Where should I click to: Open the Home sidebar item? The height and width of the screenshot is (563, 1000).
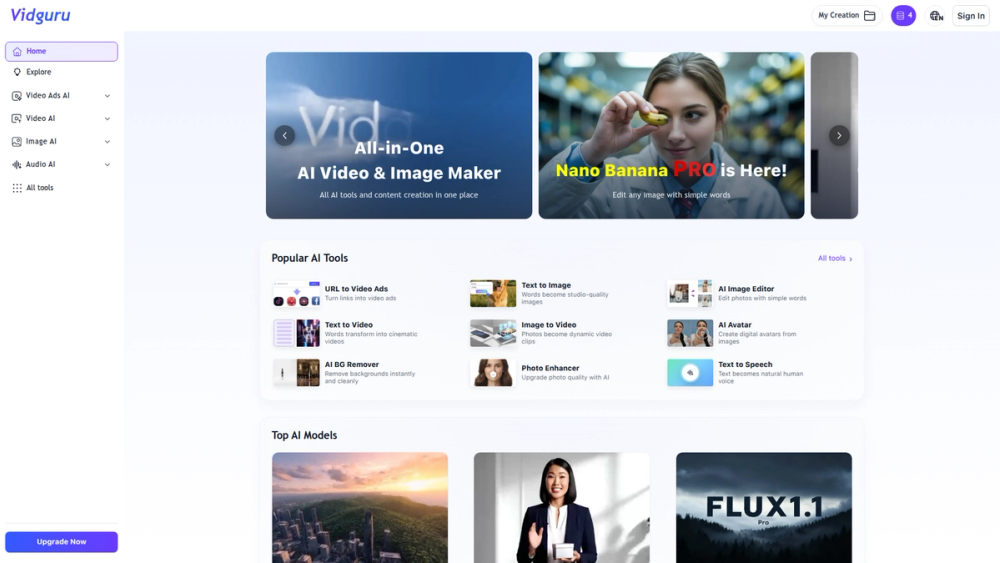pyautogui.click(x=61, y=51)
